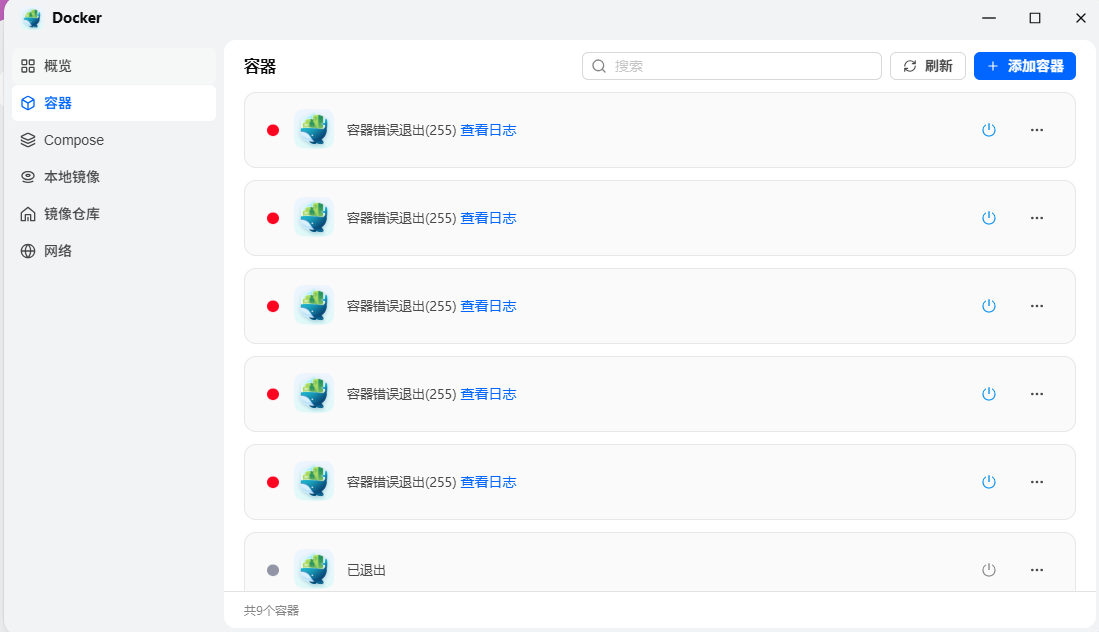Switch to the 容器 entry in left navigation
Viewport: 1099px width, 632px height.
click(57, 102)
